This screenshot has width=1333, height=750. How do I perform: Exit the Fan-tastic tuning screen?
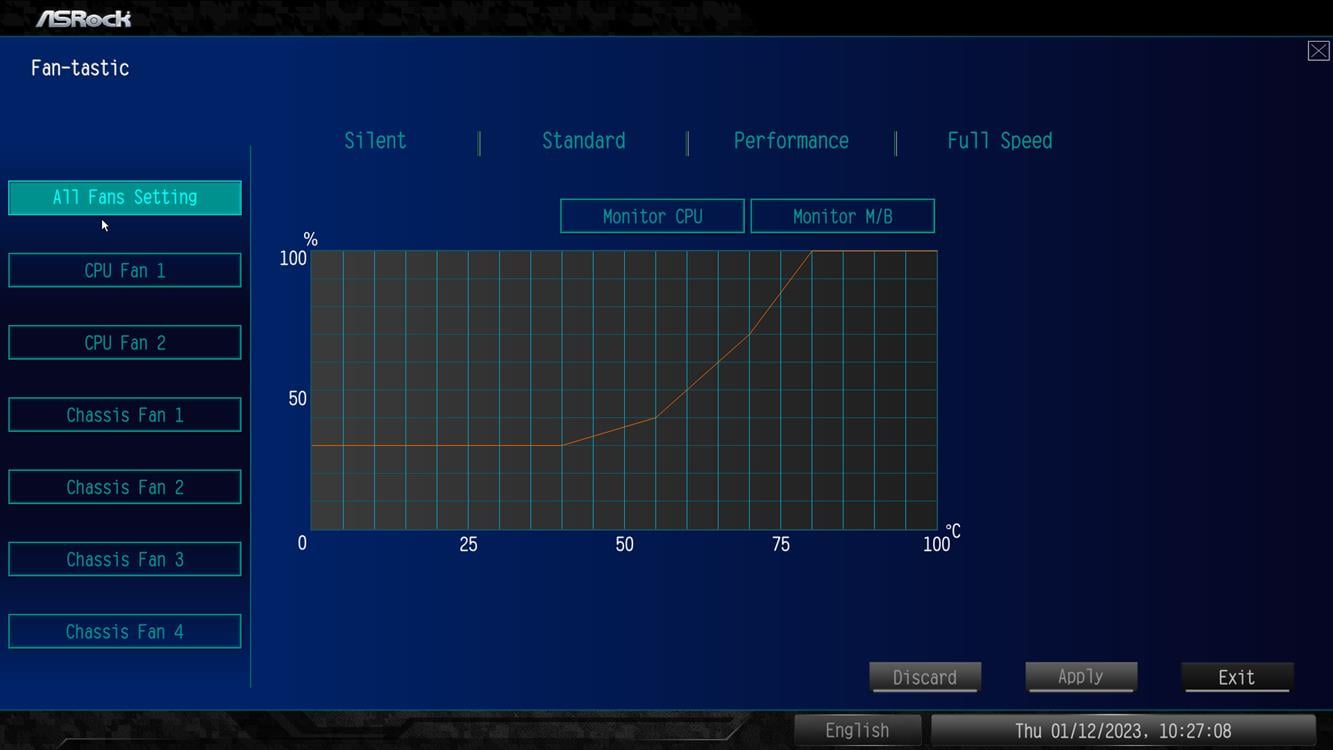point(1237,677)
